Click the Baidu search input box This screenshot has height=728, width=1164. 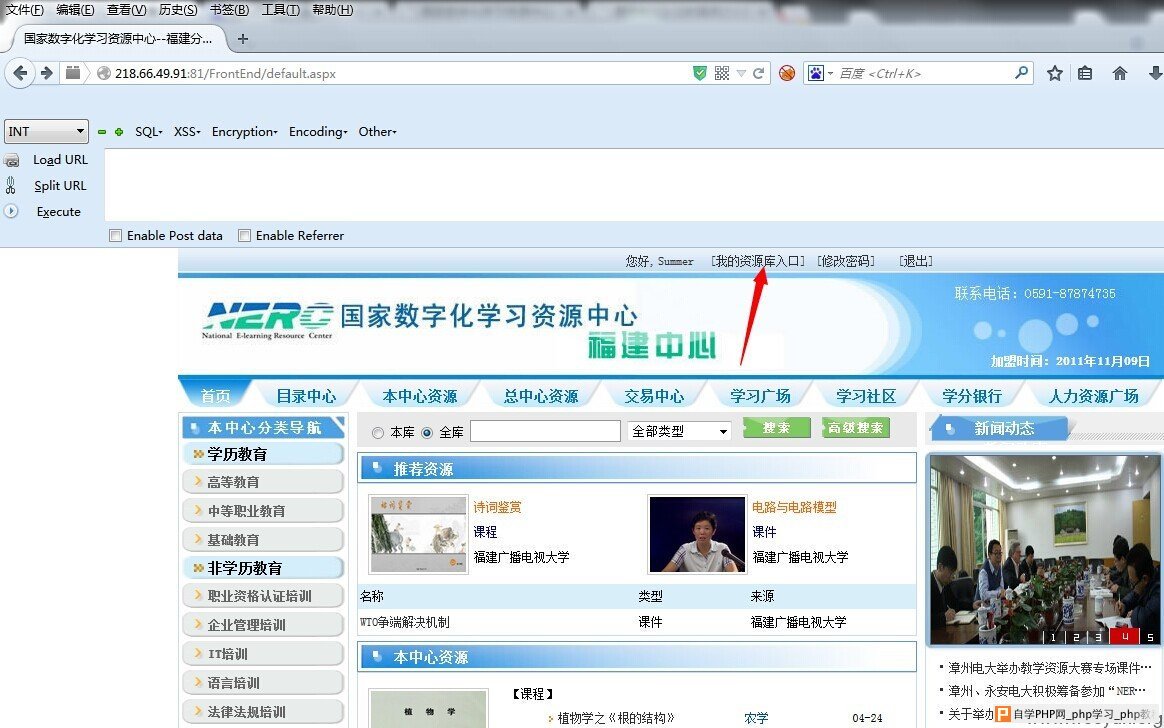[x=924, y=73]
